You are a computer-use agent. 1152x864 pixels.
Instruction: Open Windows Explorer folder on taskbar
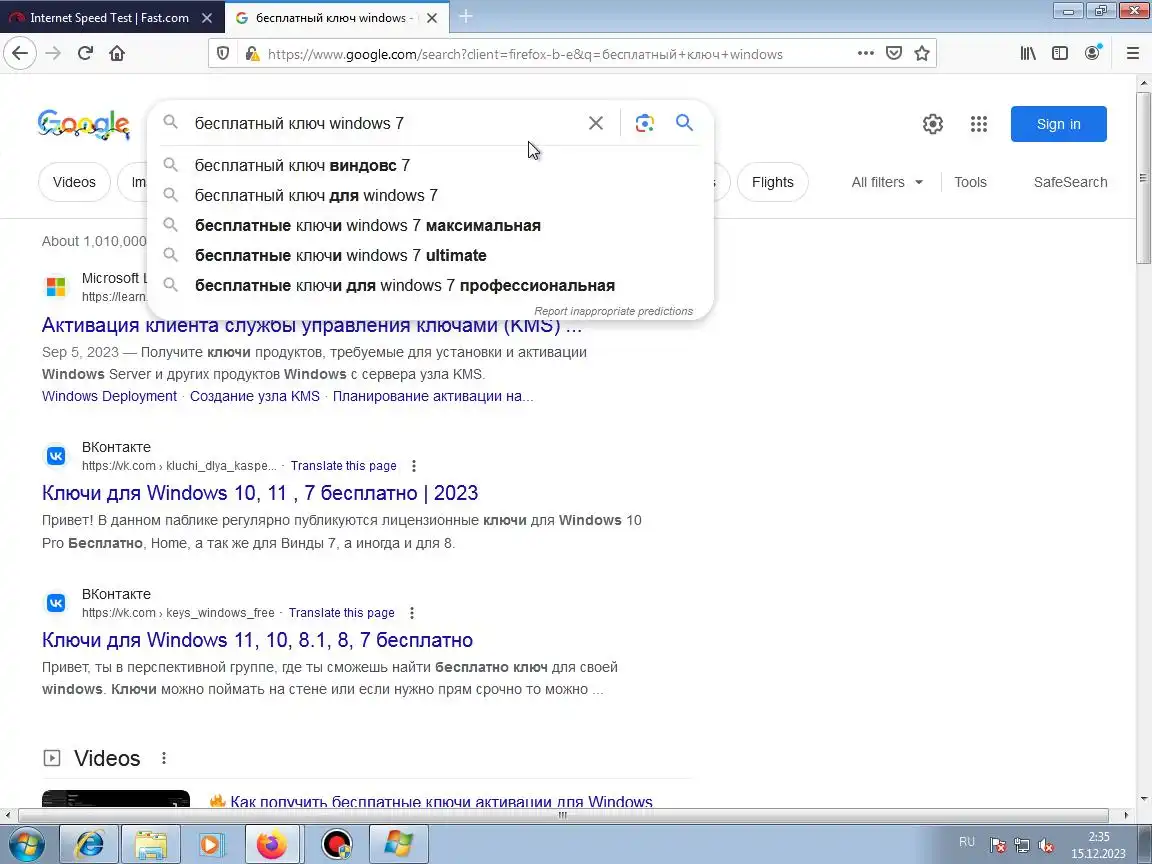(151, 844)
